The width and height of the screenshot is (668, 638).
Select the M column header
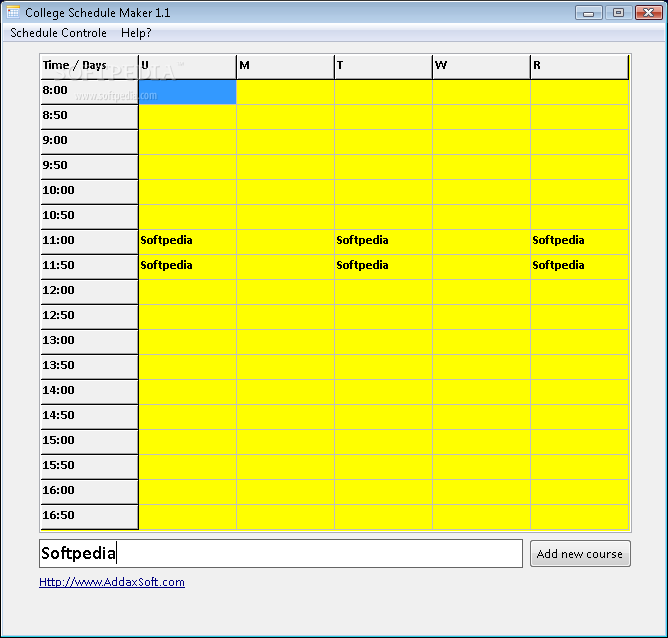pos(285,66)
